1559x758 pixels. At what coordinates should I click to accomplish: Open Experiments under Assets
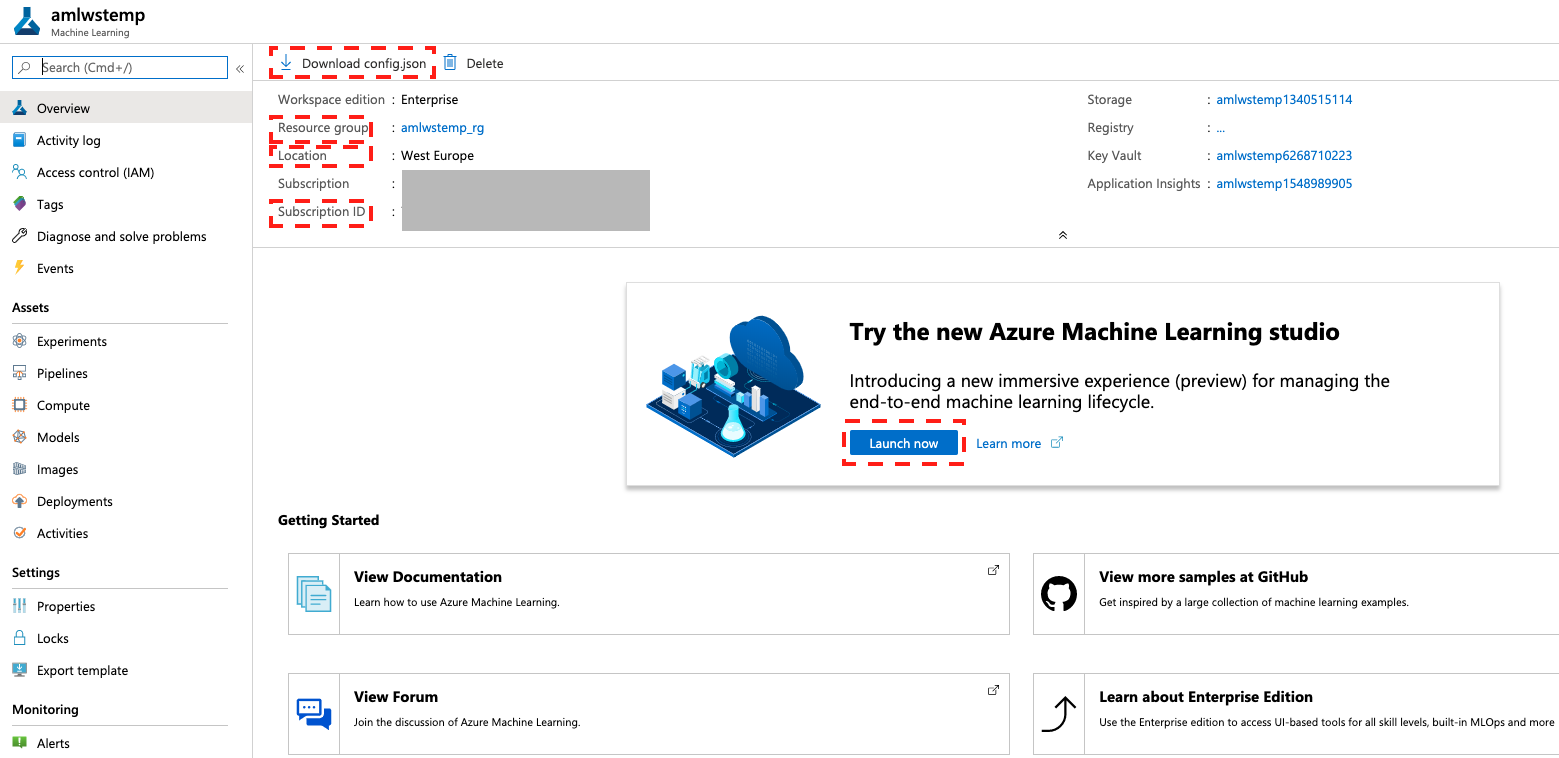(x=126, y=341)
